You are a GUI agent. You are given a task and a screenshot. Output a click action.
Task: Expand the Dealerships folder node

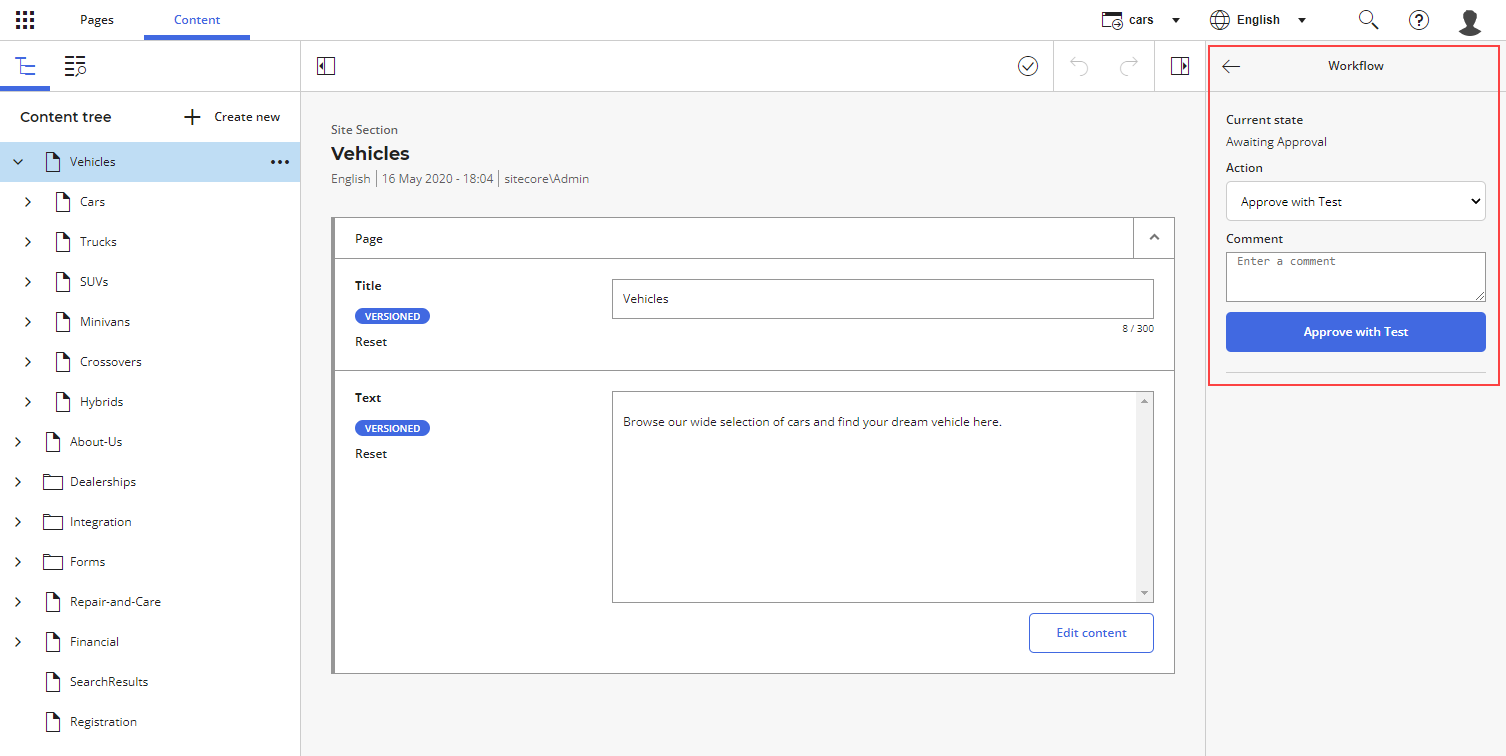point(18,482)
